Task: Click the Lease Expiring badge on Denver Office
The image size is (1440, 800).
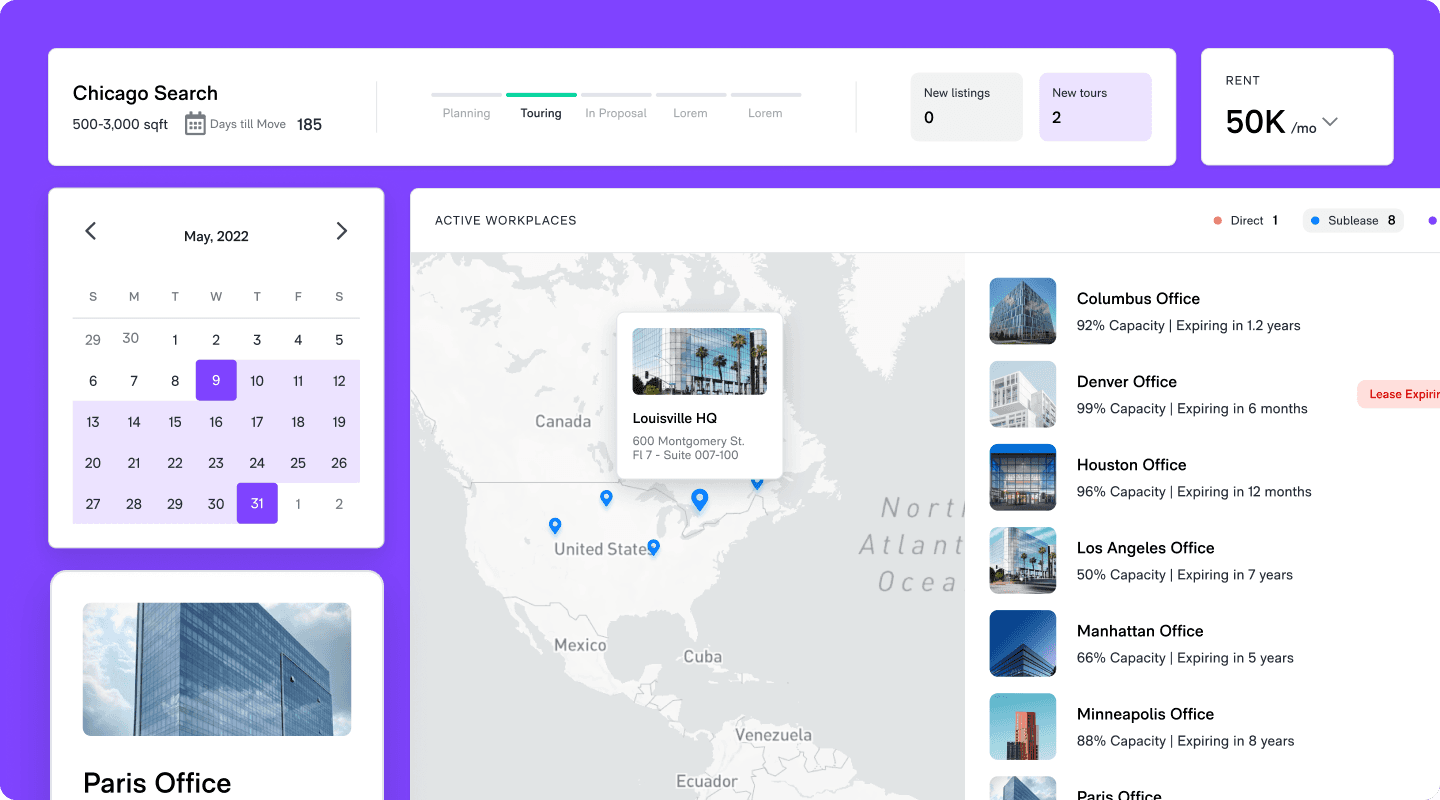Action: click(1399, 394)
